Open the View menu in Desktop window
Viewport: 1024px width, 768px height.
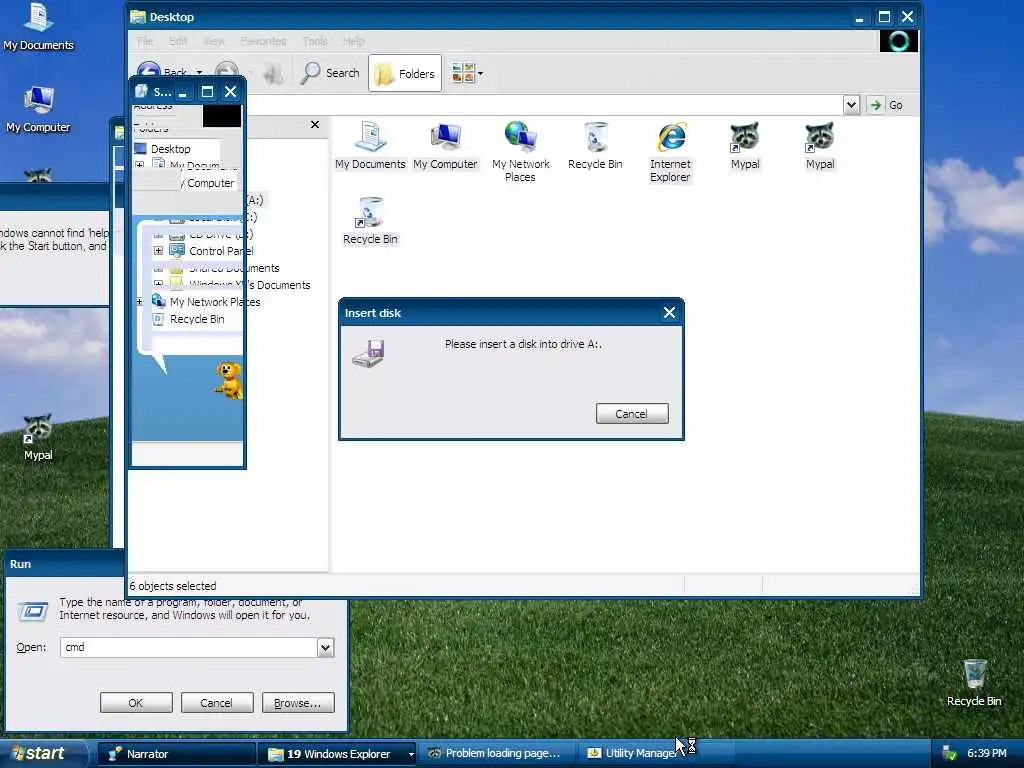click(x=214, y=41)
